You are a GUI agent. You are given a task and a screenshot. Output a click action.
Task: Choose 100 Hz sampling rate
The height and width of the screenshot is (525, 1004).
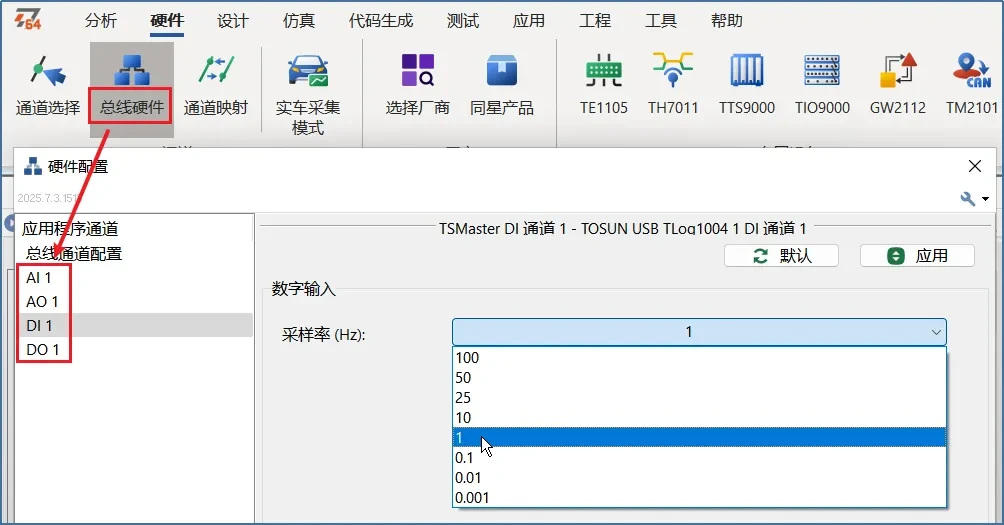[x=699, y=357]
